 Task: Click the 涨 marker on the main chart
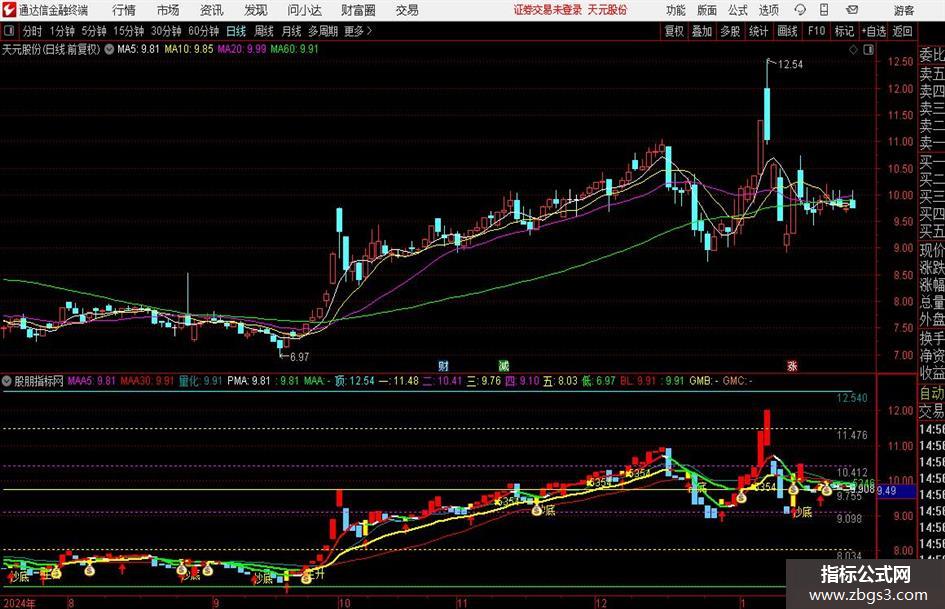(x=792, y=365)
